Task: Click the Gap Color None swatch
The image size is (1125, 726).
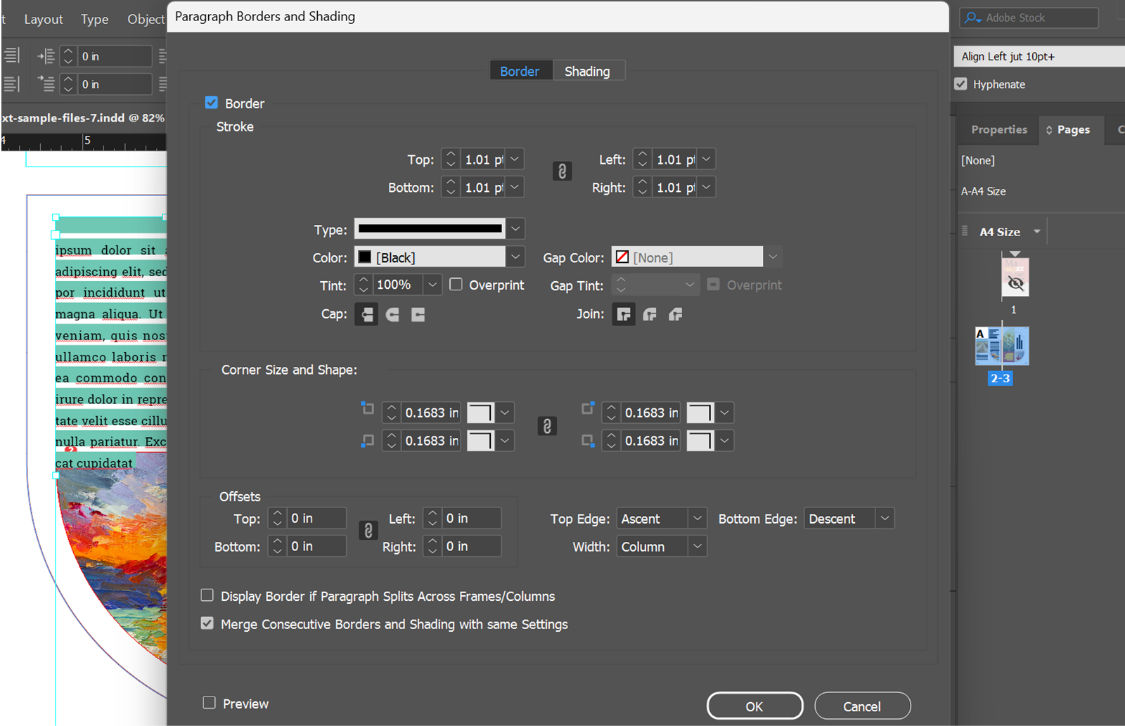Action: 623,257
